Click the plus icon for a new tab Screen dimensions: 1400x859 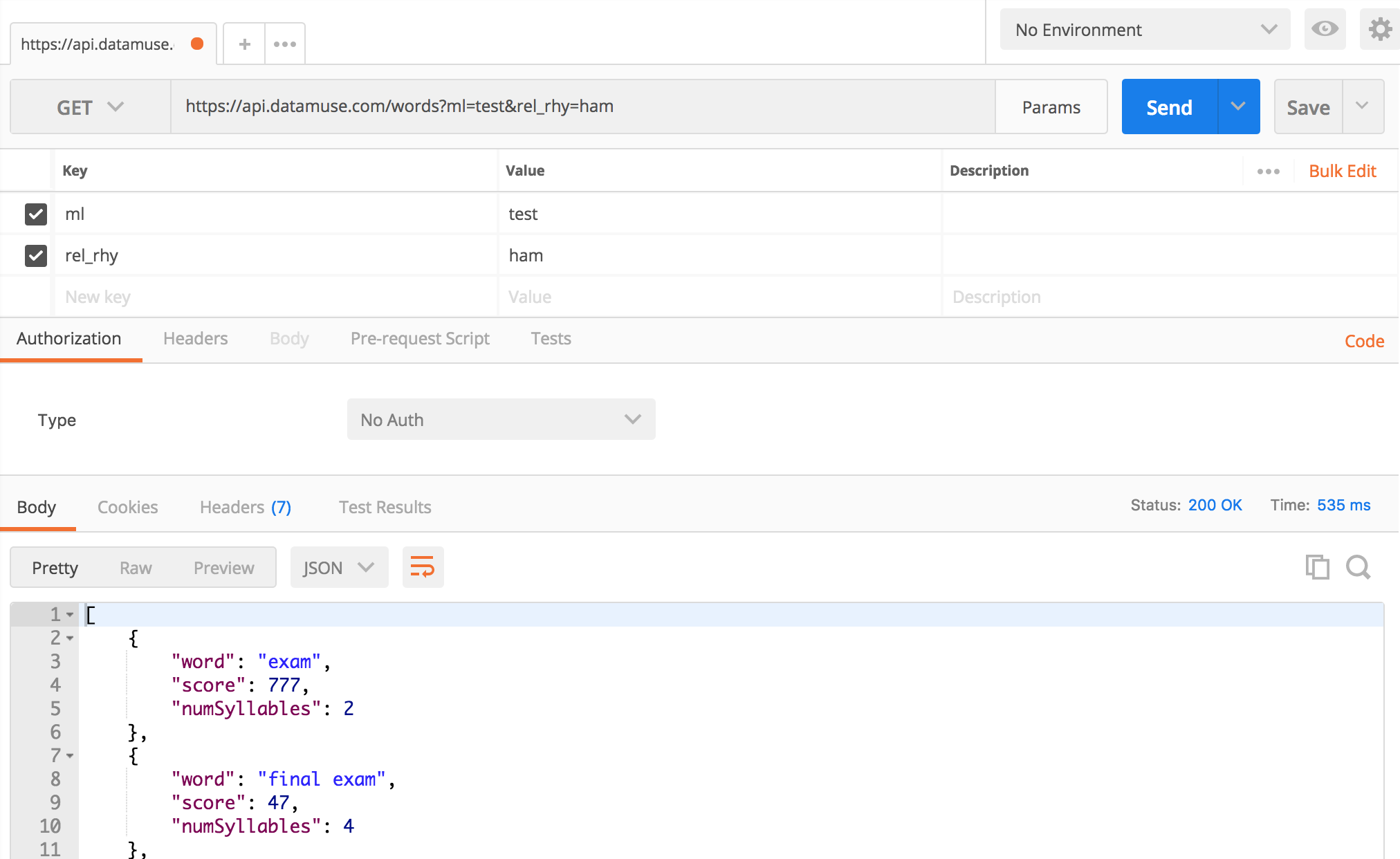(244, 44)
